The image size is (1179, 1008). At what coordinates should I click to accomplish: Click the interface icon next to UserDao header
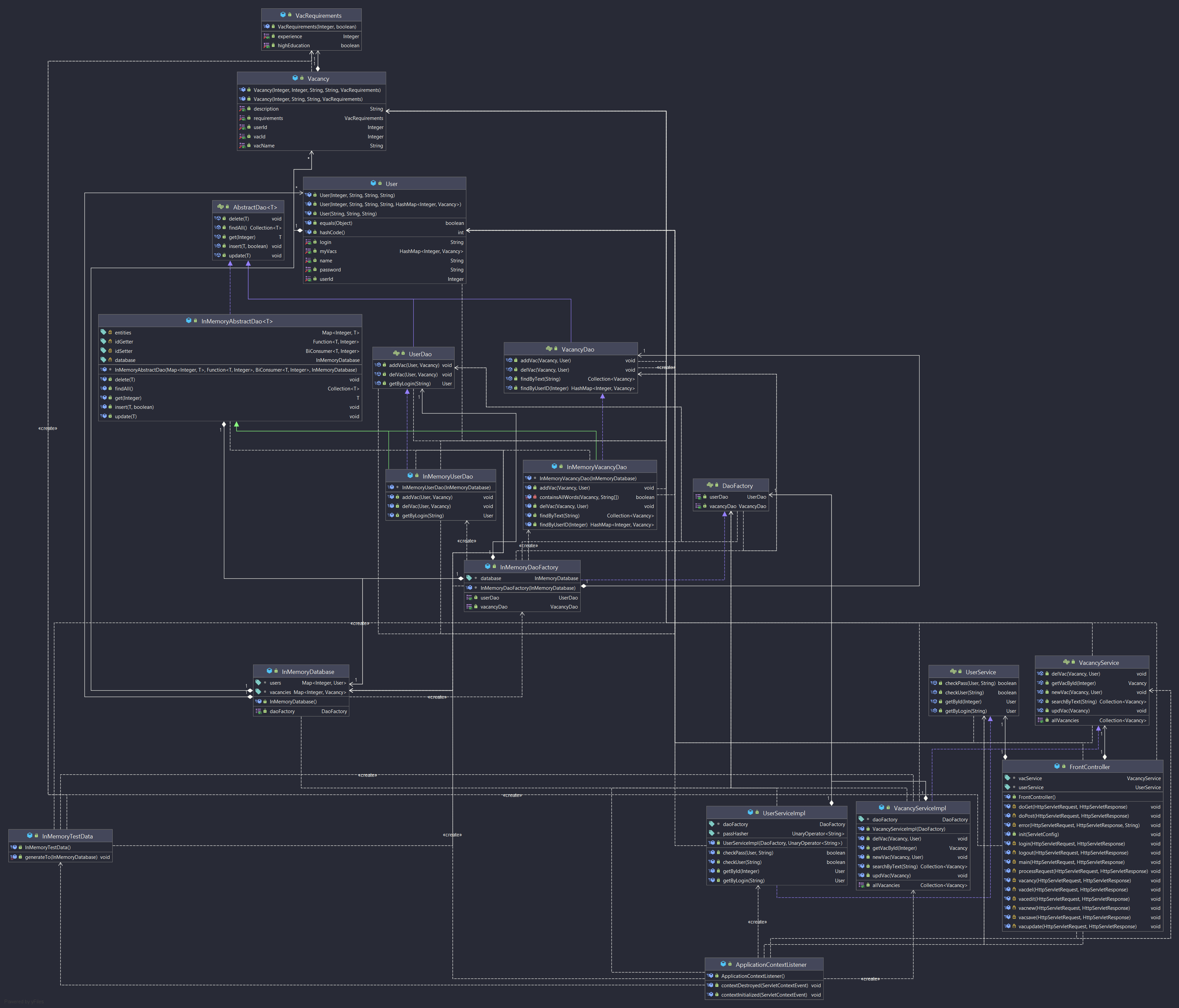396,353
